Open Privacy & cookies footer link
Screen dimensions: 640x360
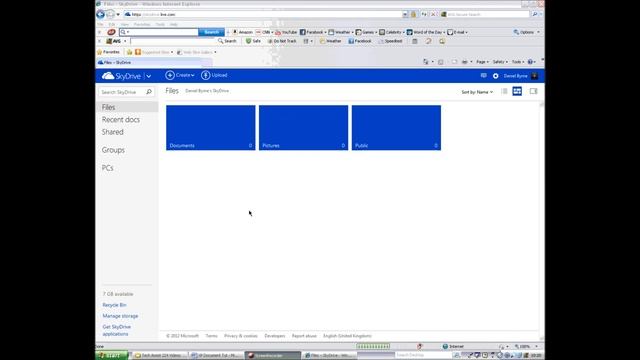(241, 336)
